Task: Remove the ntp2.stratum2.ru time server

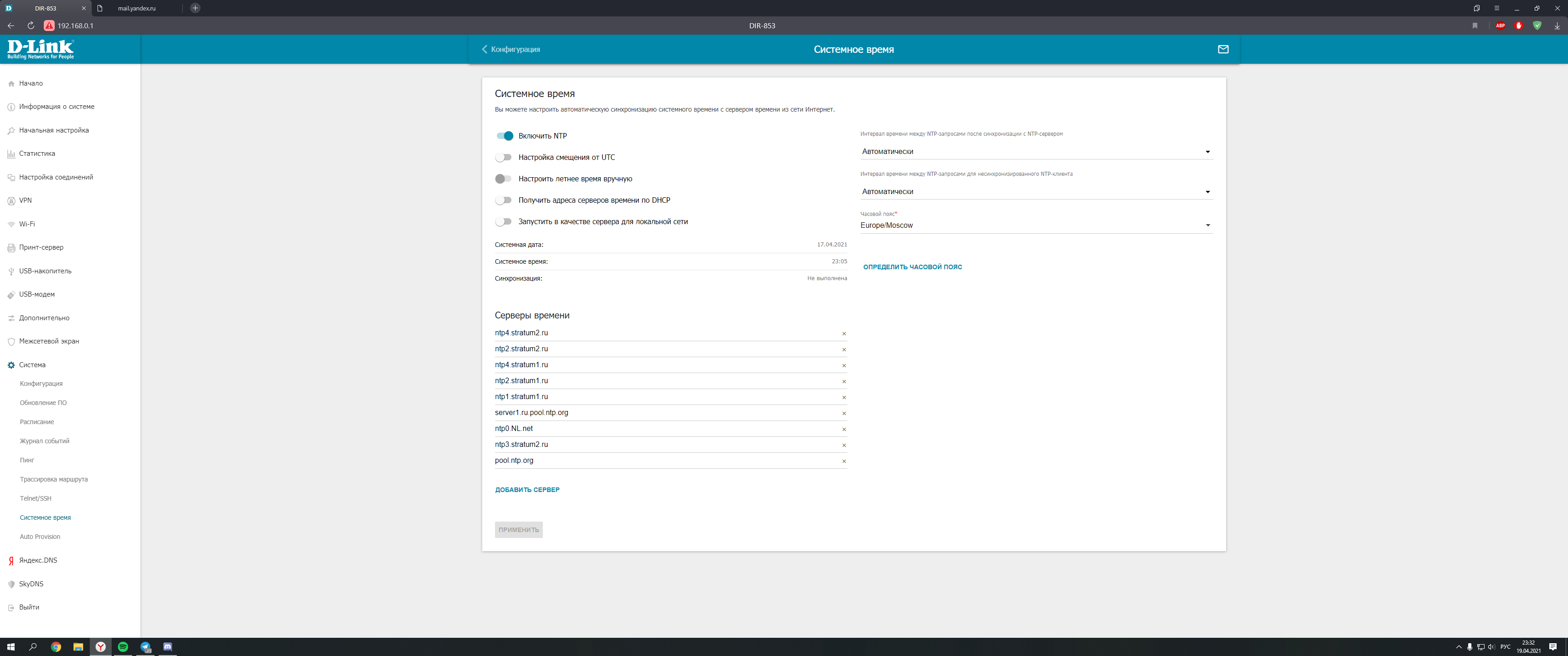Action: point(844,349)
